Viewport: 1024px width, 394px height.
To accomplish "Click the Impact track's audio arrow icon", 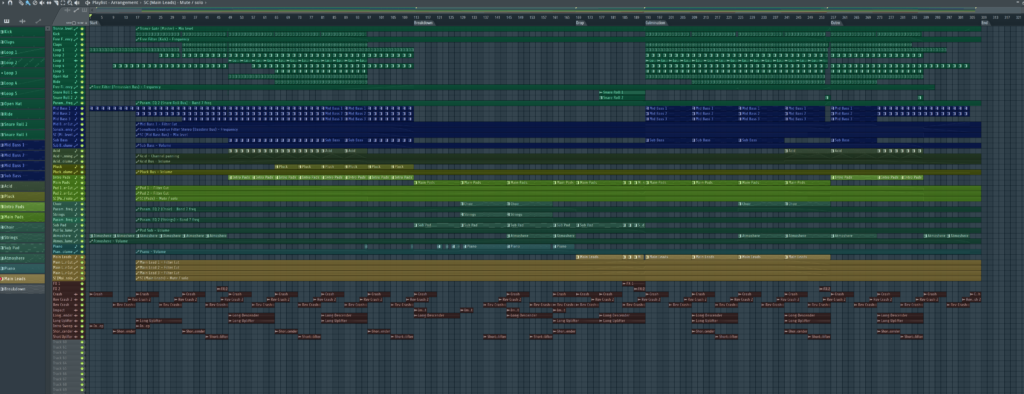I will pyautogui.click(x=76, y=310).
